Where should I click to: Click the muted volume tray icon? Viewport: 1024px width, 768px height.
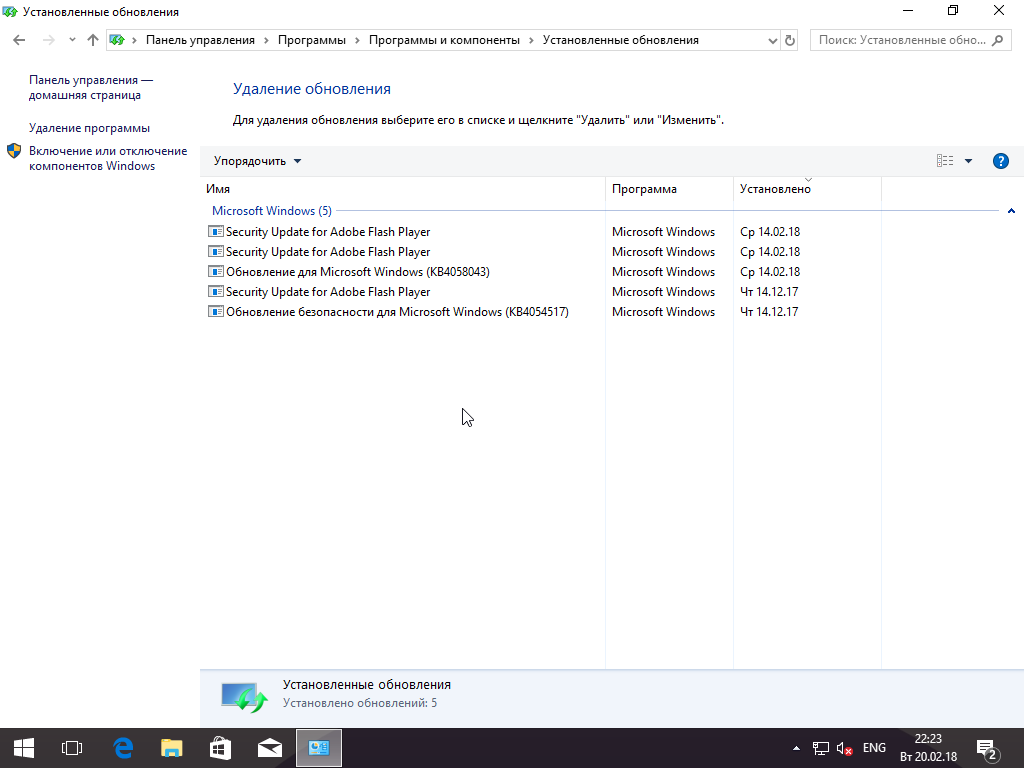click(844, 748)
